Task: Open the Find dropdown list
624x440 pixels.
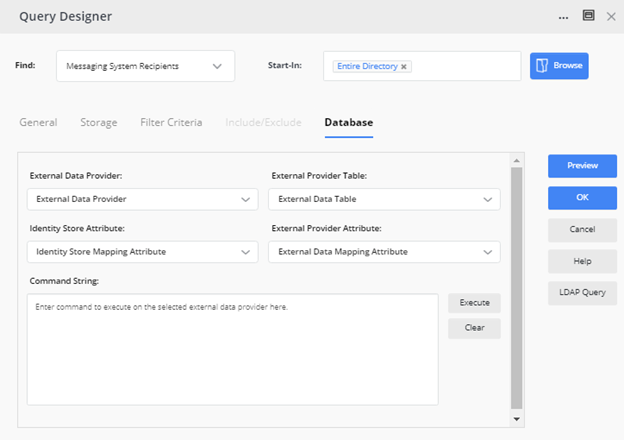Action: [x=145, y=66]
